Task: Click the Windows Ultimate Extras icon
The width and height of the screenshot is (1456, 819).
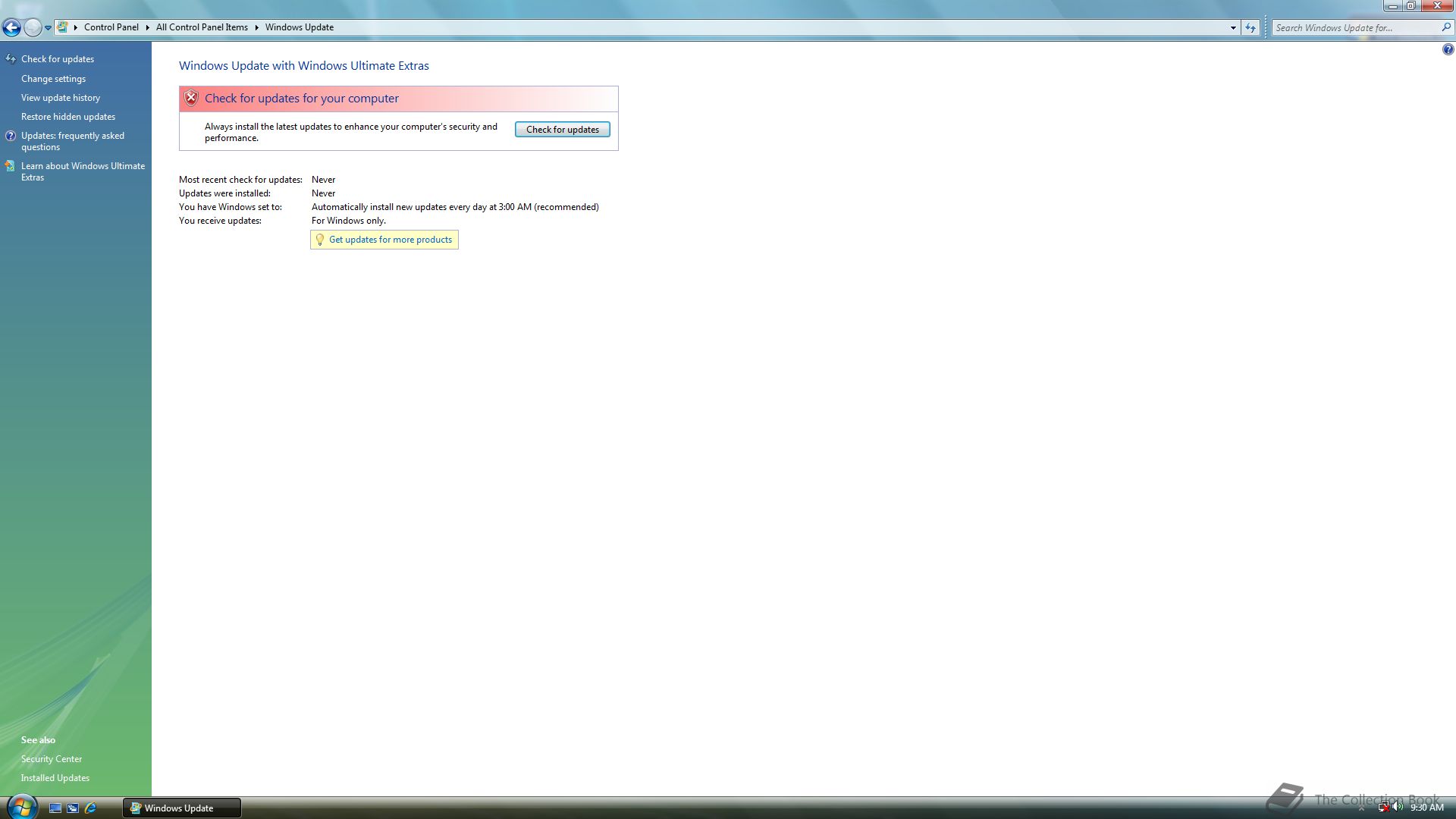Action: coord(10,166)
